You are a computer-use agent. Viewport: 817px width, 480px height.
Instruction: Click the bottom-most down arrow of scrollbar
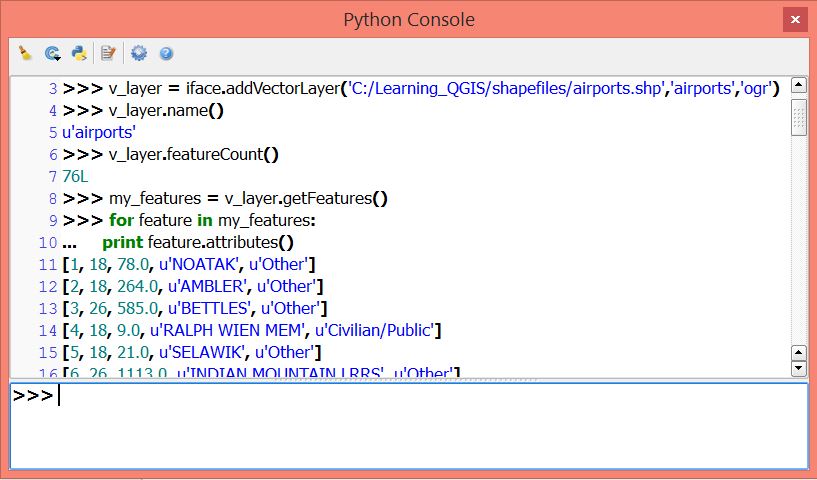coord(799,368)
